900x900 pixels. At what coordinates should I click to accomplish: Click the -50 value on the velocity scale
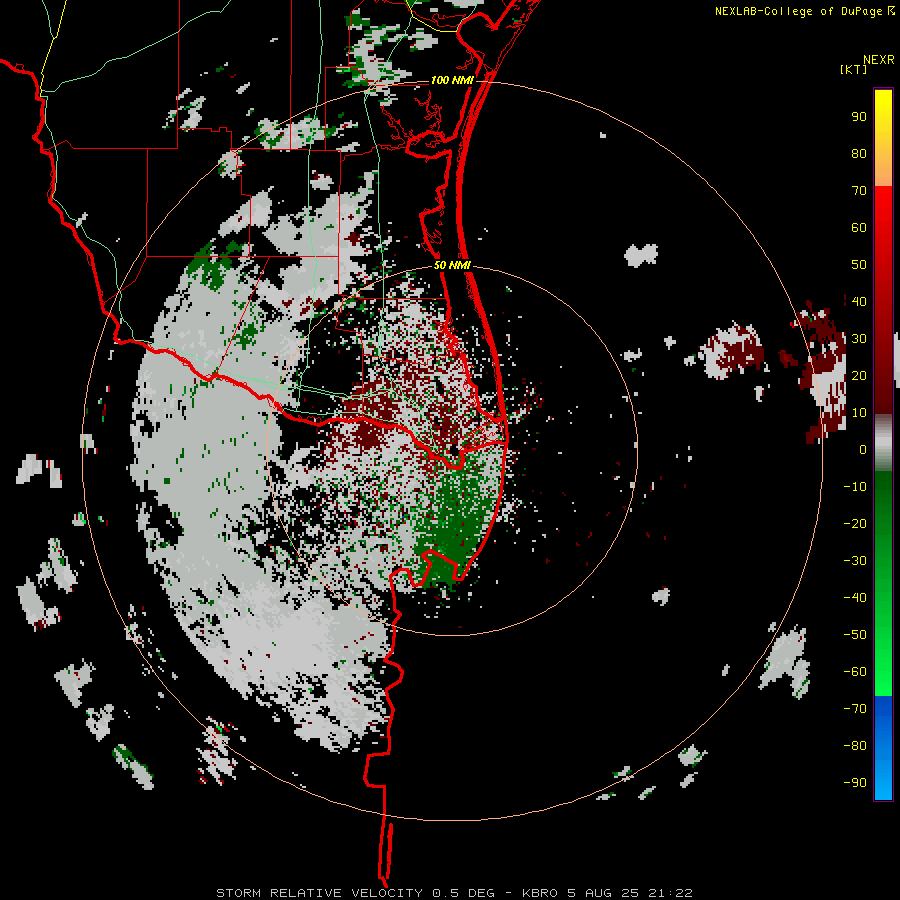(x=855, y=635)
